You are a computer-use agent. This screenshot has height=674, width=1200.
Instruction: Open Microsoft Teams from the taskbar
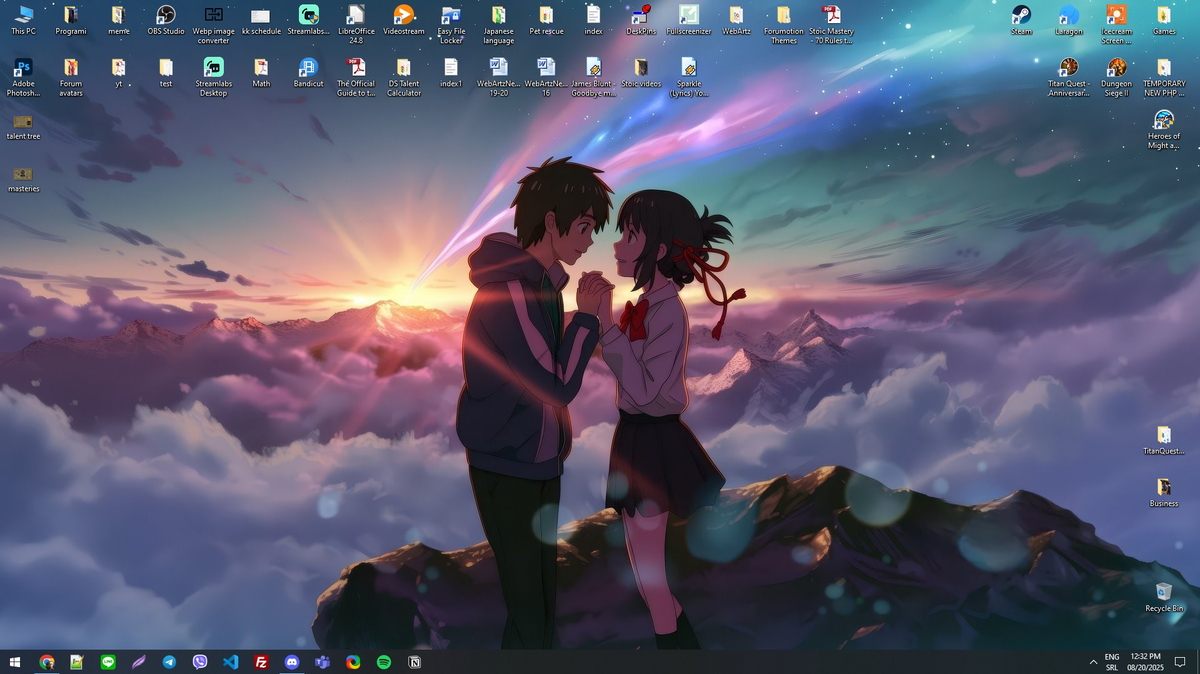pos(322,662)
